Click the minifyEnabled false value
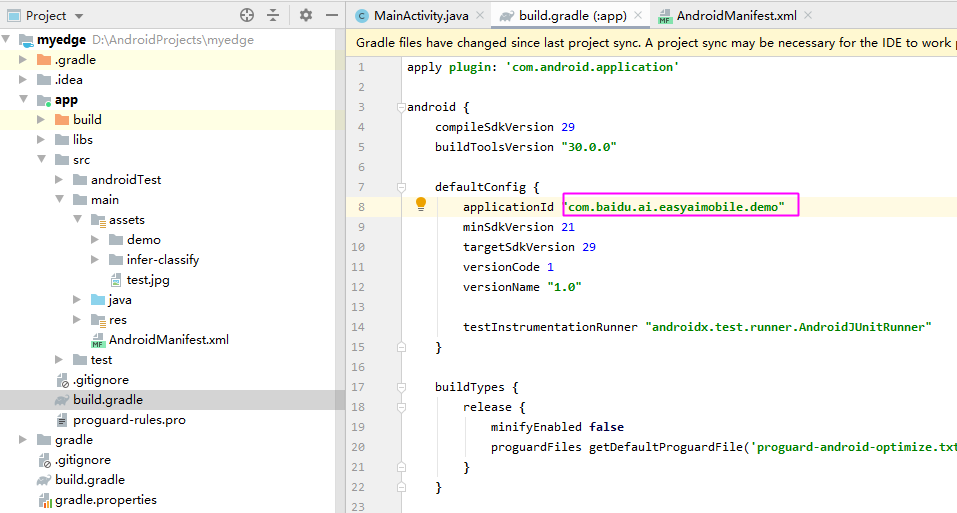The image size is (957, 513). pos(607,427)
